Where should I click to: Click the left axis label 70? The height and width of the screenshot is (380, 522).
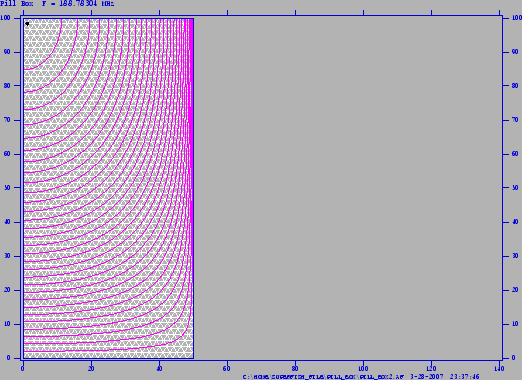click(7, 120)
